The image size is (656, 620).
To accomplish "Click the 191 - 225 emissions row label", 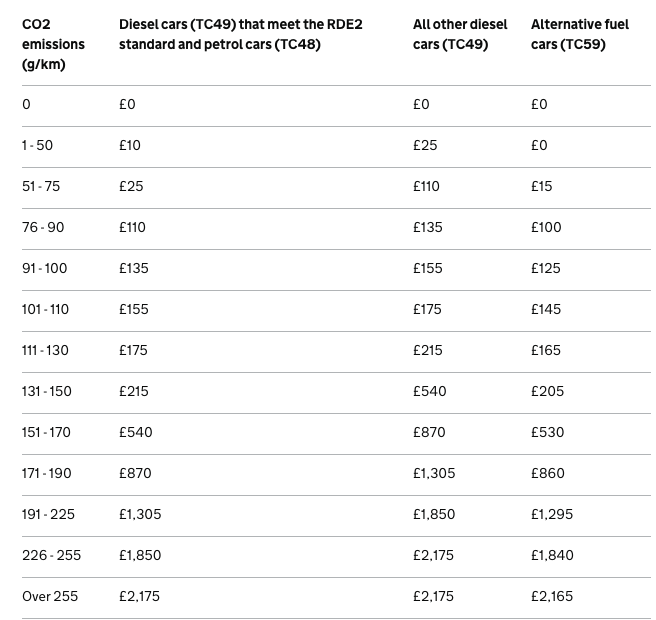I will (49, 515).
